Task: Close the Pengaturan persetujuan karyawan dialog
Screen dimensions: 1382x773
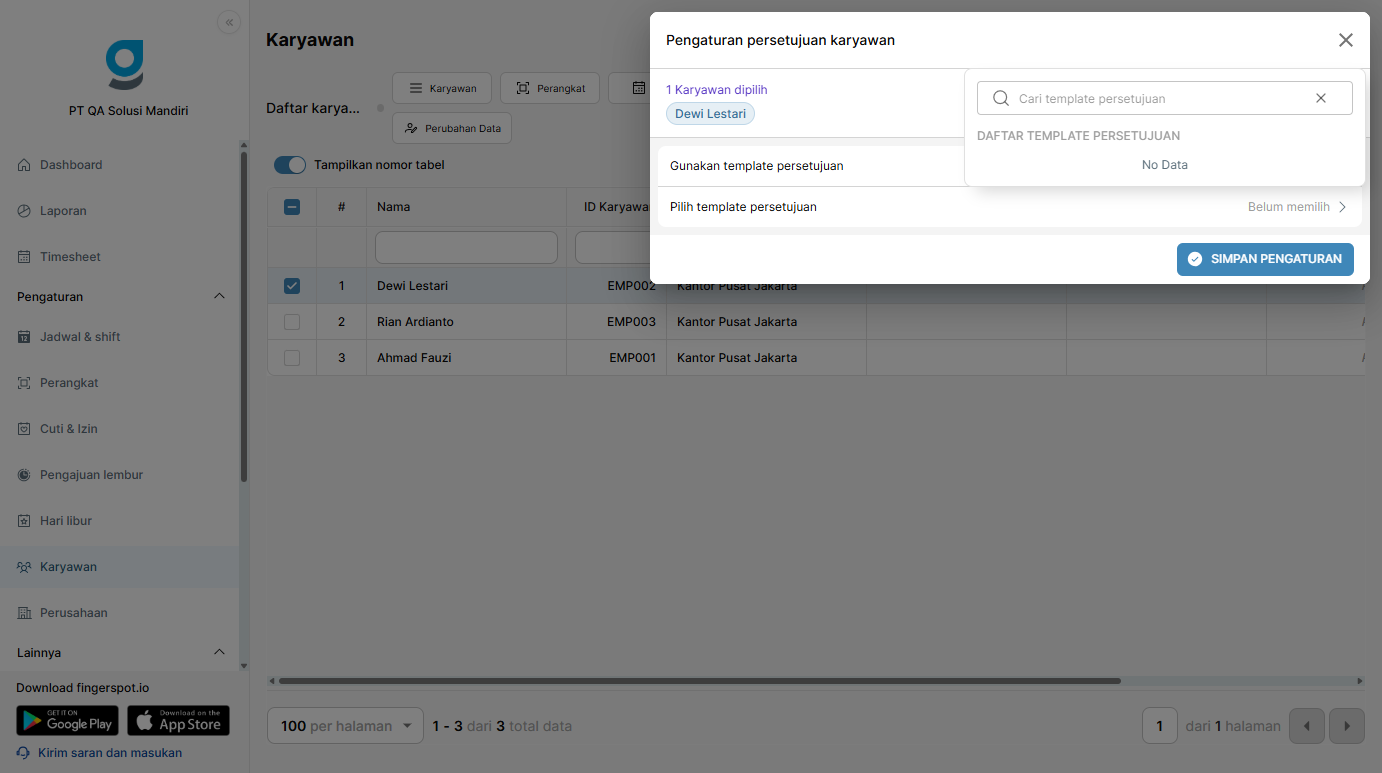Action: (x=1346, y=40)
